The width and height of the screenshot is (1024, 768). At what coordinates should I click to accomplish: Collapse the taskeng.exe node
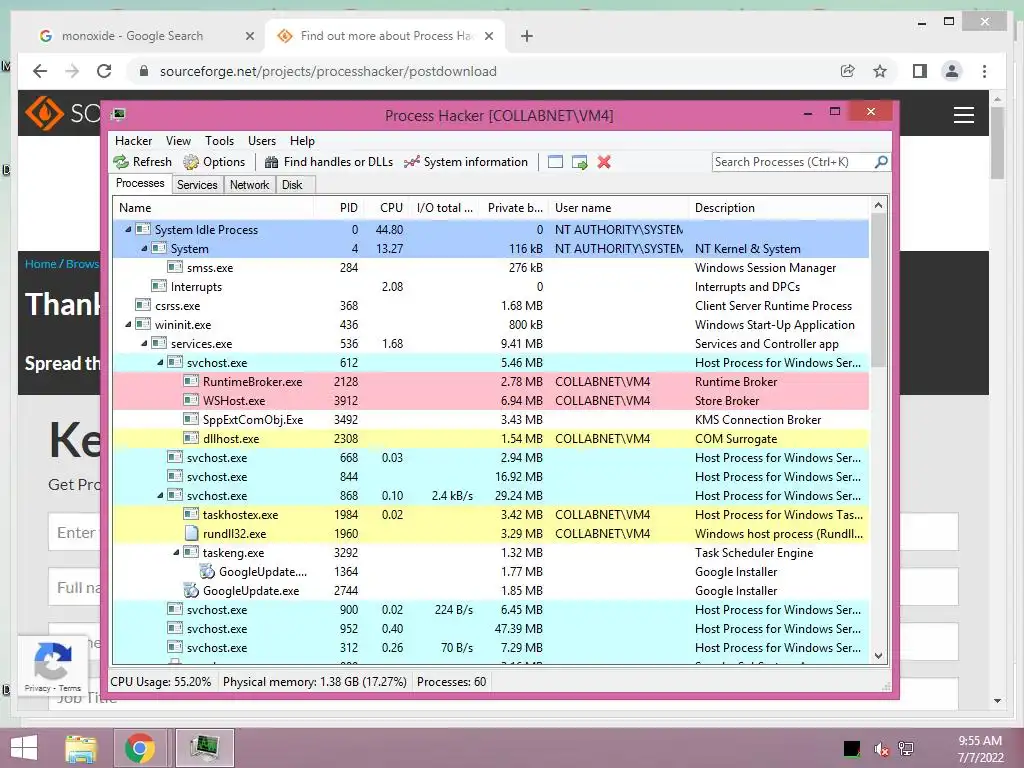coord(176,552)
